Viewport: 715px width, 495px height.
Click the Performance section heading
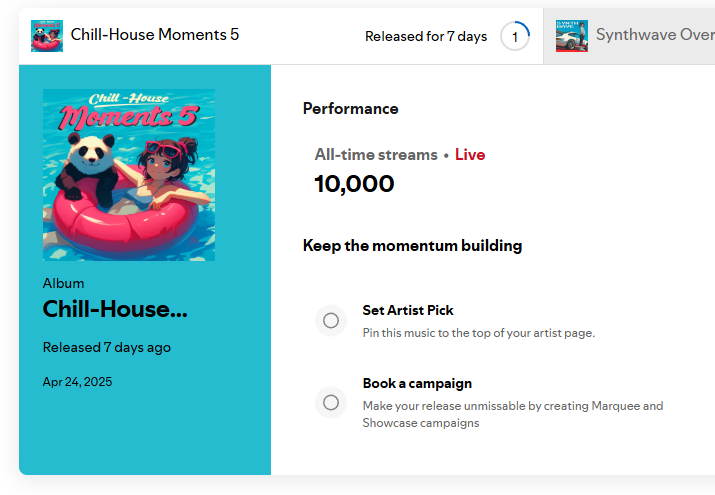pos(351,108)
